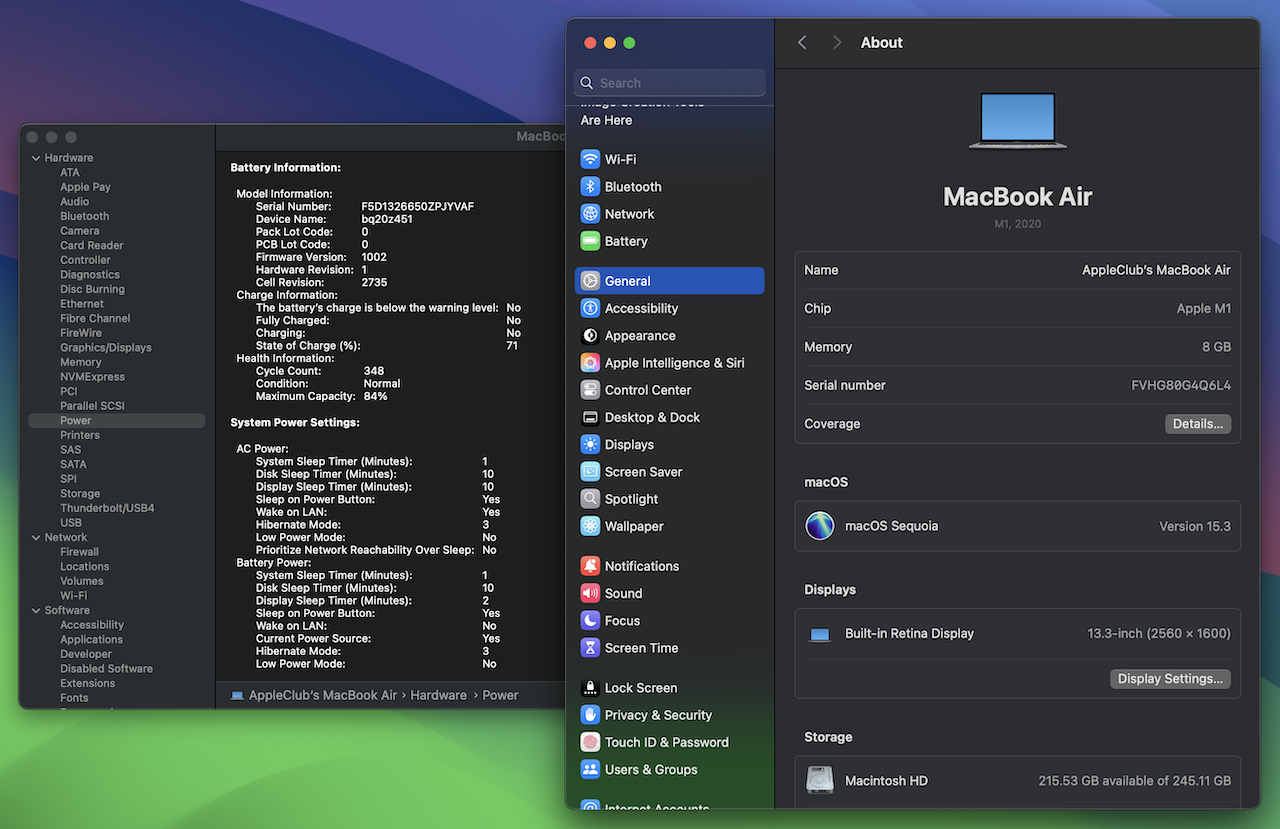
Task: Open Wi-Fi settings icon in sidebar
Action: [590, 159]
